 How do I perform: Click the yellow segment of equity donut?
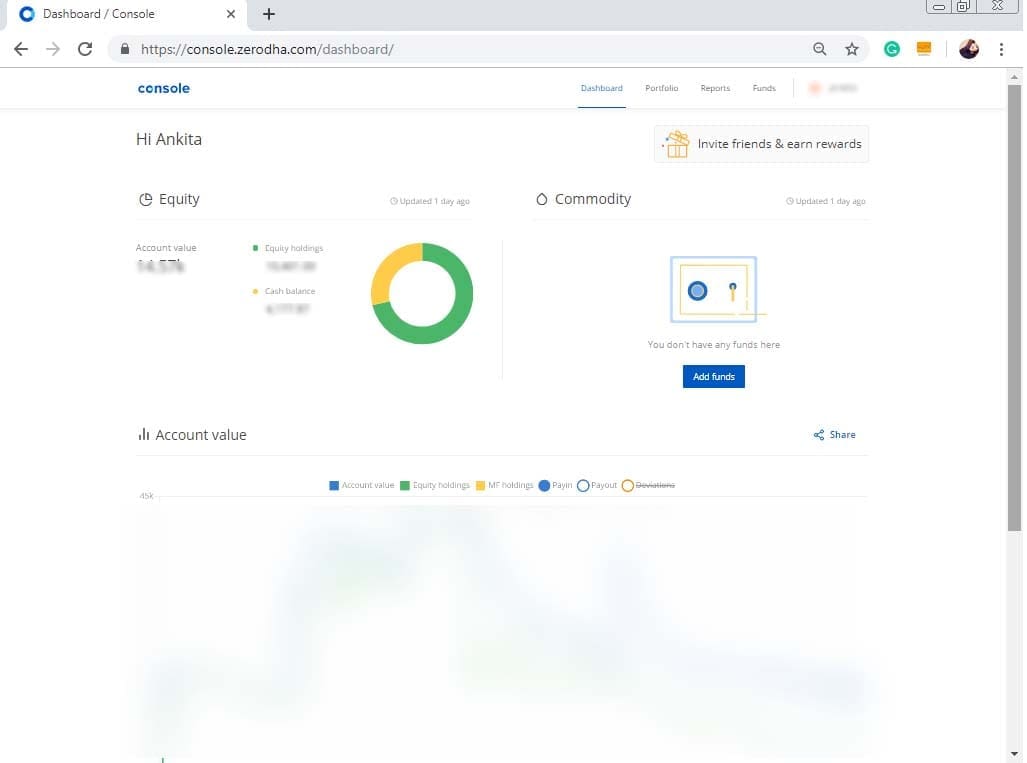click(388, 267)
